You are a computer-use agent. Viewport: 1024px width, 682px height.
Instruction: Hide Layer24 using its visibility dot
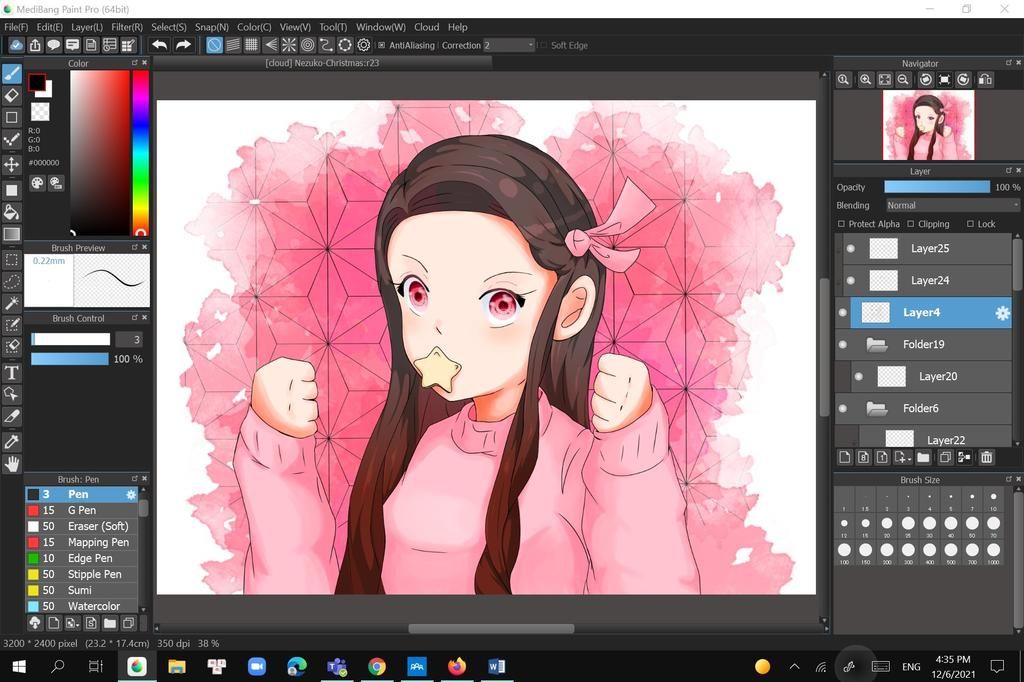[850, 280]
